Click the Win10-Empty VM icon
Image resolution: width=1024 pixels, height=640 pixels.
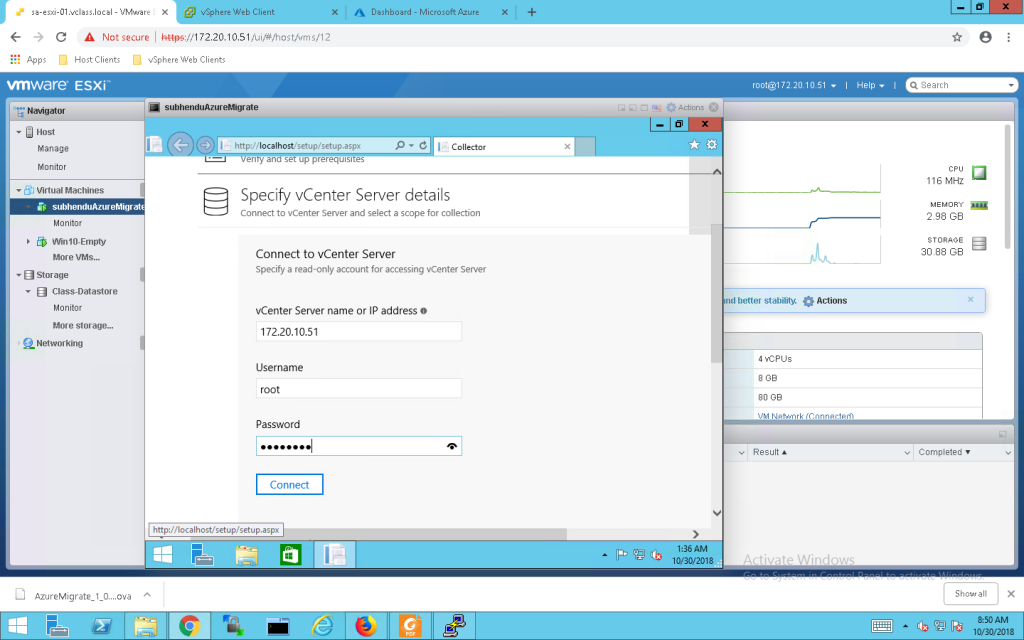click(42, 242)
